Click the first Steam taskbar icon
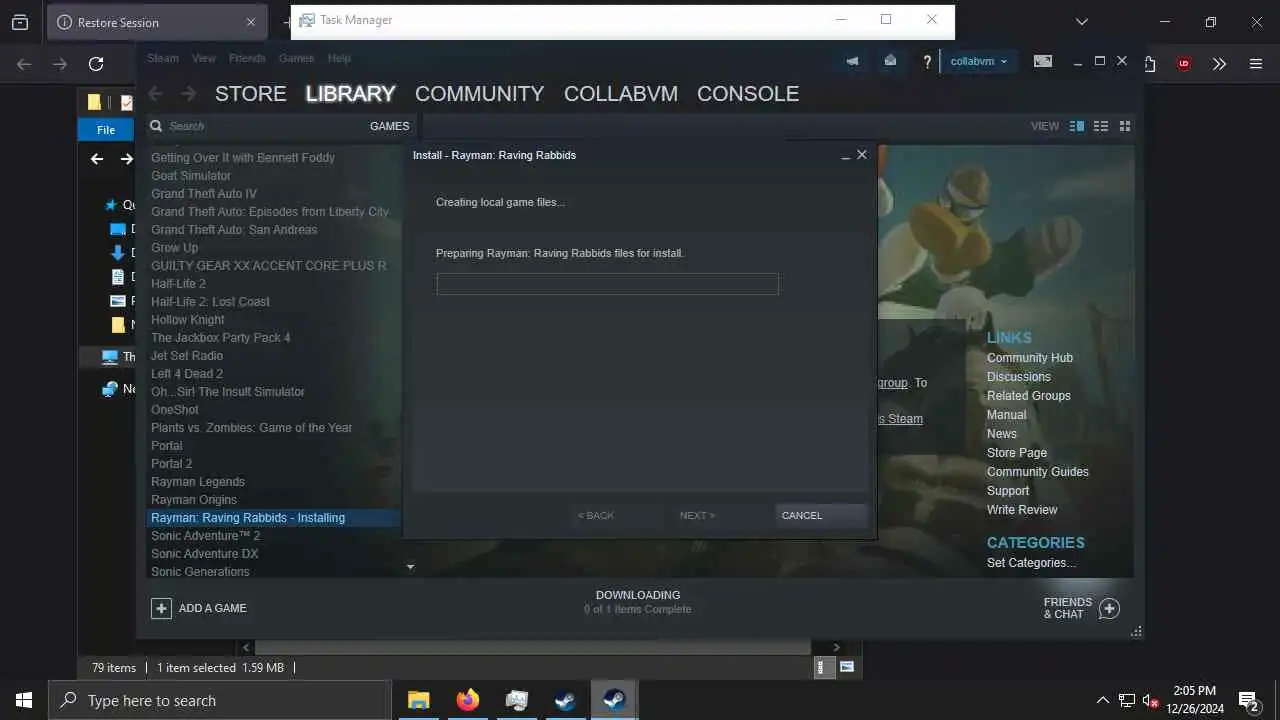1280x720 pixels. click(x=565, y=701)
